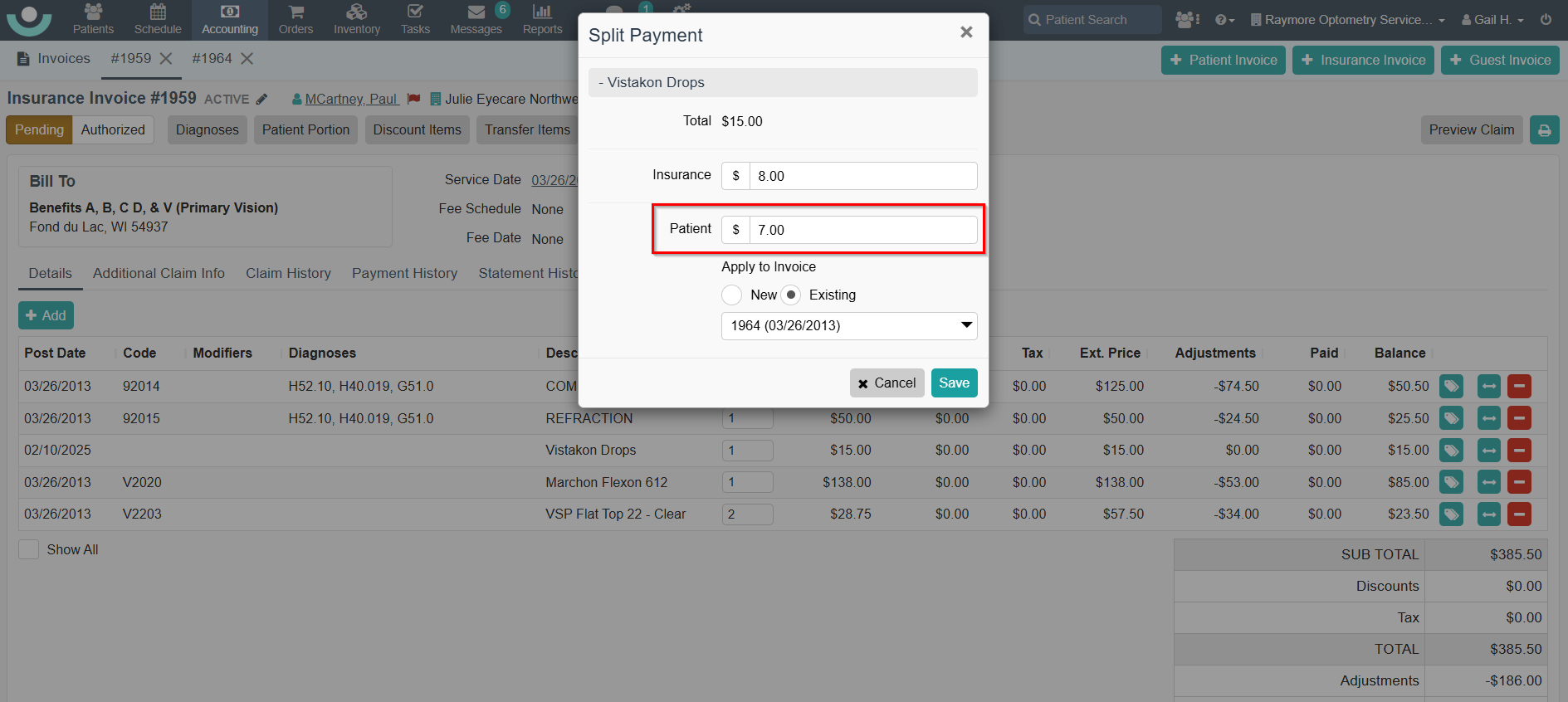This screenshot has height=702, width=1568.
Task: Switch to the Payment History tab
Action: (x=404, y=273)
